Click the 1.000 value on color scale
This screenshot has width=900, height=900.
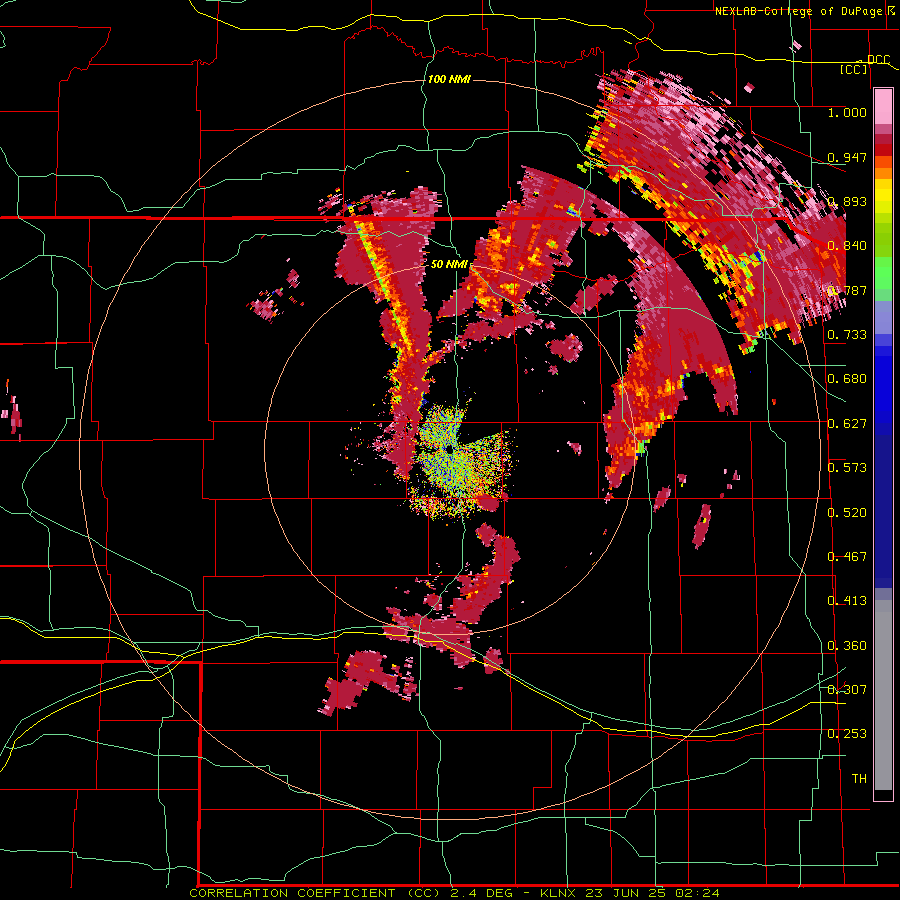847,112
